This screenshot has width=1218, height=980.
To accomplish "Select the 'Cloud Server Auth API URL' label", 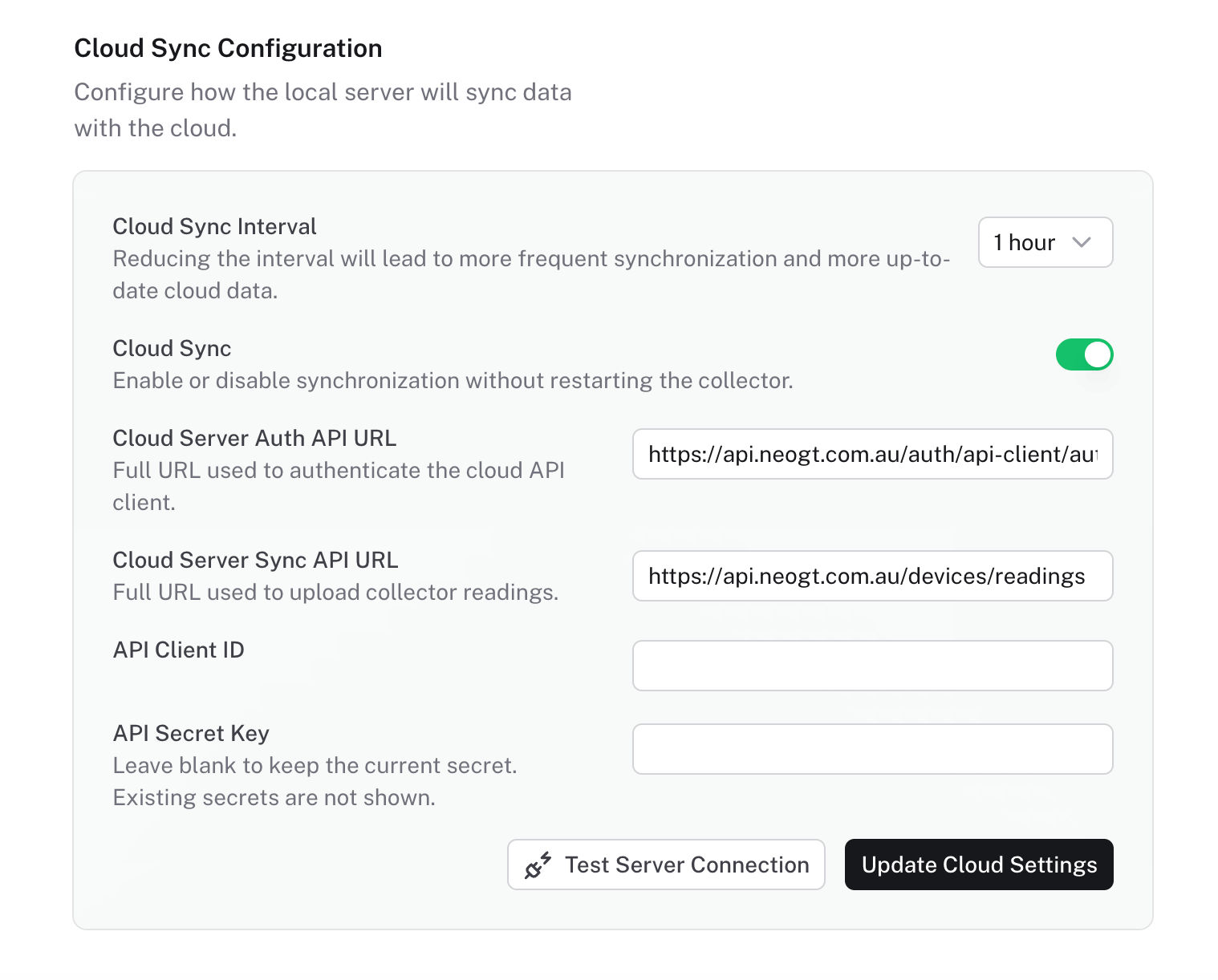I will pyautogui.click(x=254, y=438).
